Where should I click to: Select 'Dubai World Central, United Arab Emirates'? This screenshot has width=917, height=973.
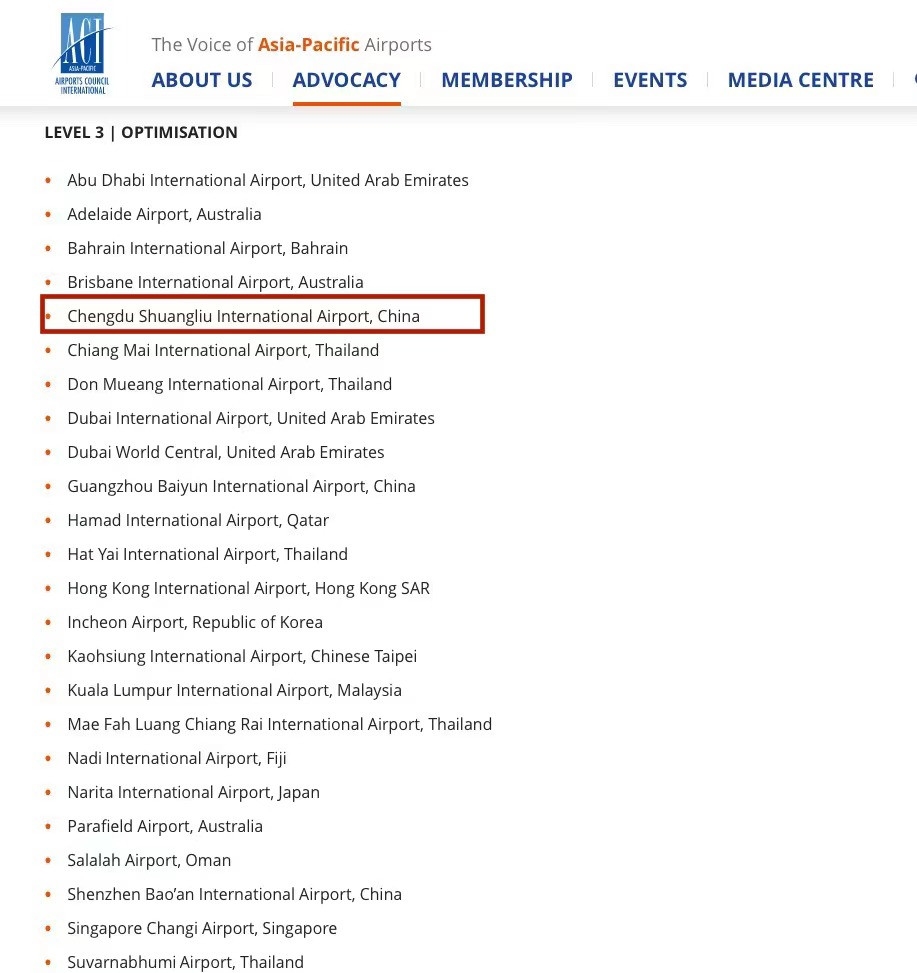click(x=226, y=452)
